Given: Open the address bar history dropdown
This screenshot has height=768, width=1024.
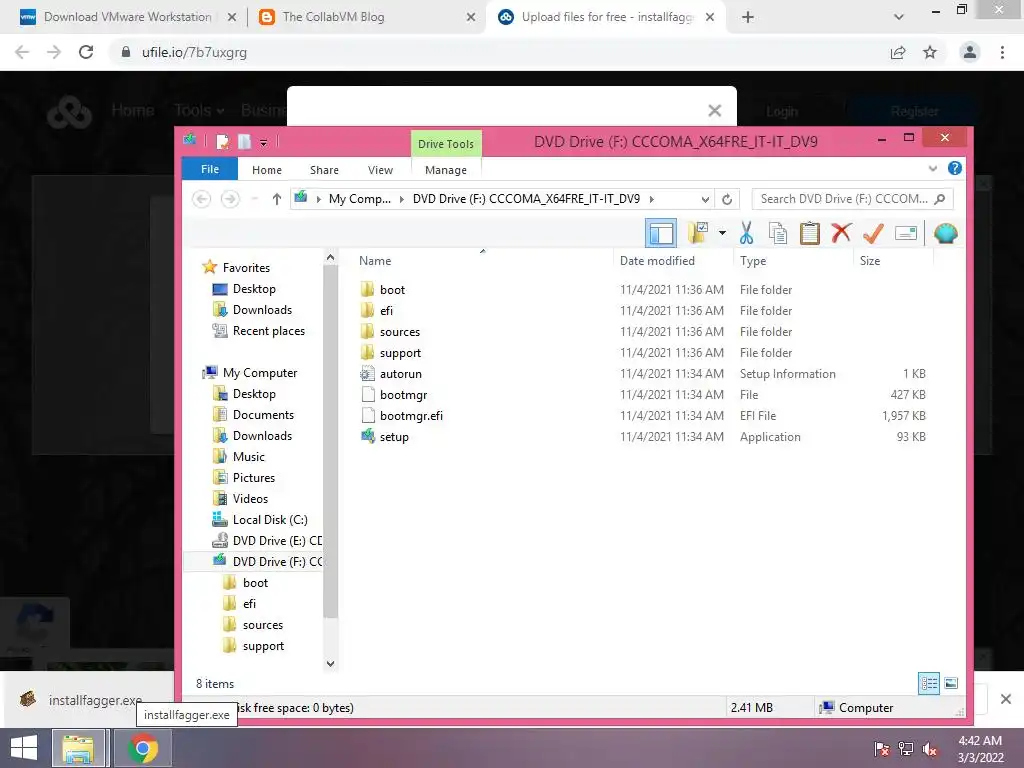Looking at the screenshot, I should tap(705, 199).
